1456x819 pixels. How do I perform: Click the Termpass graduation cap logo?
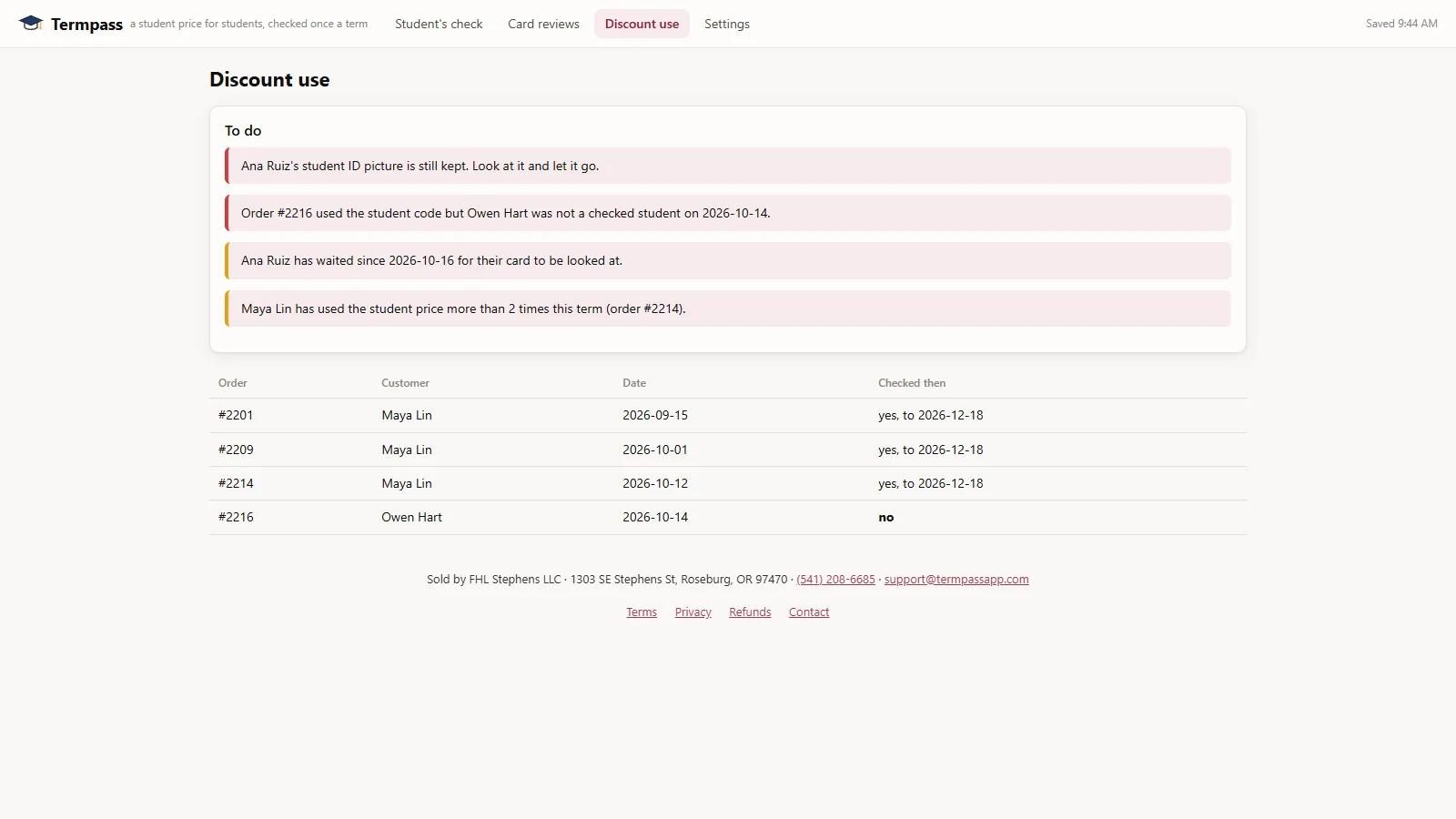pyautogui.click(x=31, y=24)
